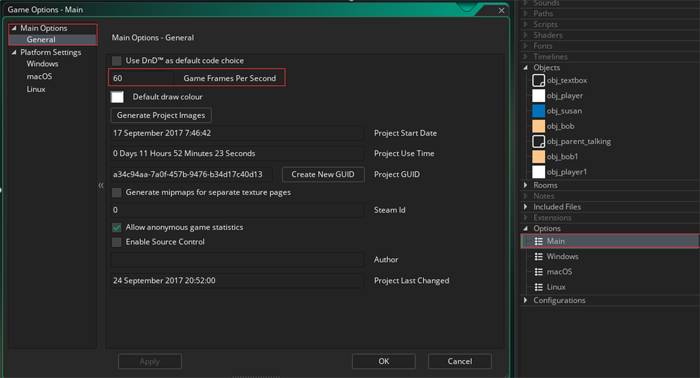Screen dimensions: 700x378
Task: Open Linux under Platform Settings
Action: pyautogui.click(x=36, y=89)
